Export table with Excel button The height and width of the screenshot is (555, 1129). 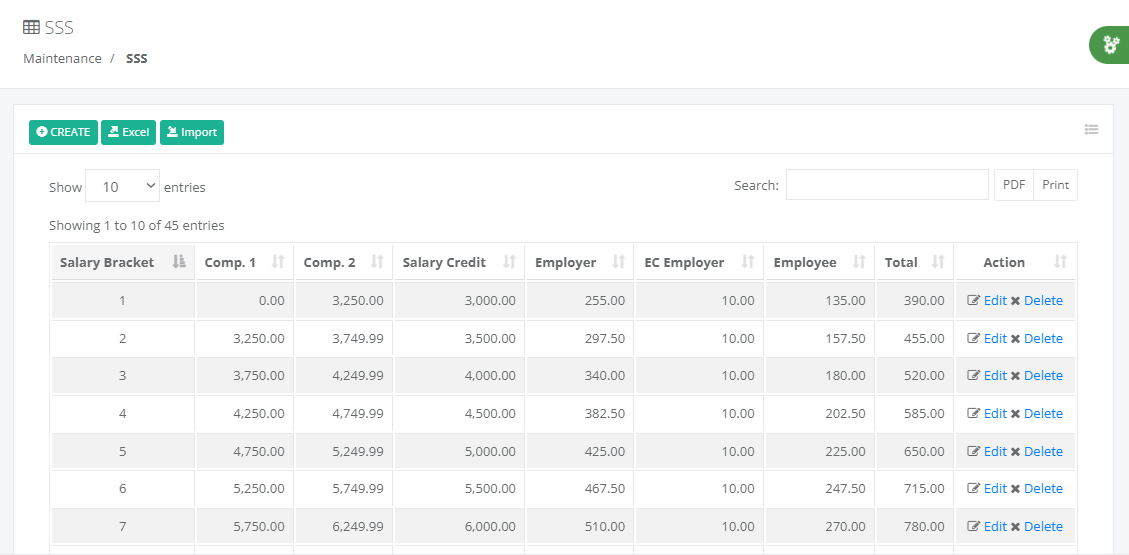pyautogui.click(x=128, y=132)
